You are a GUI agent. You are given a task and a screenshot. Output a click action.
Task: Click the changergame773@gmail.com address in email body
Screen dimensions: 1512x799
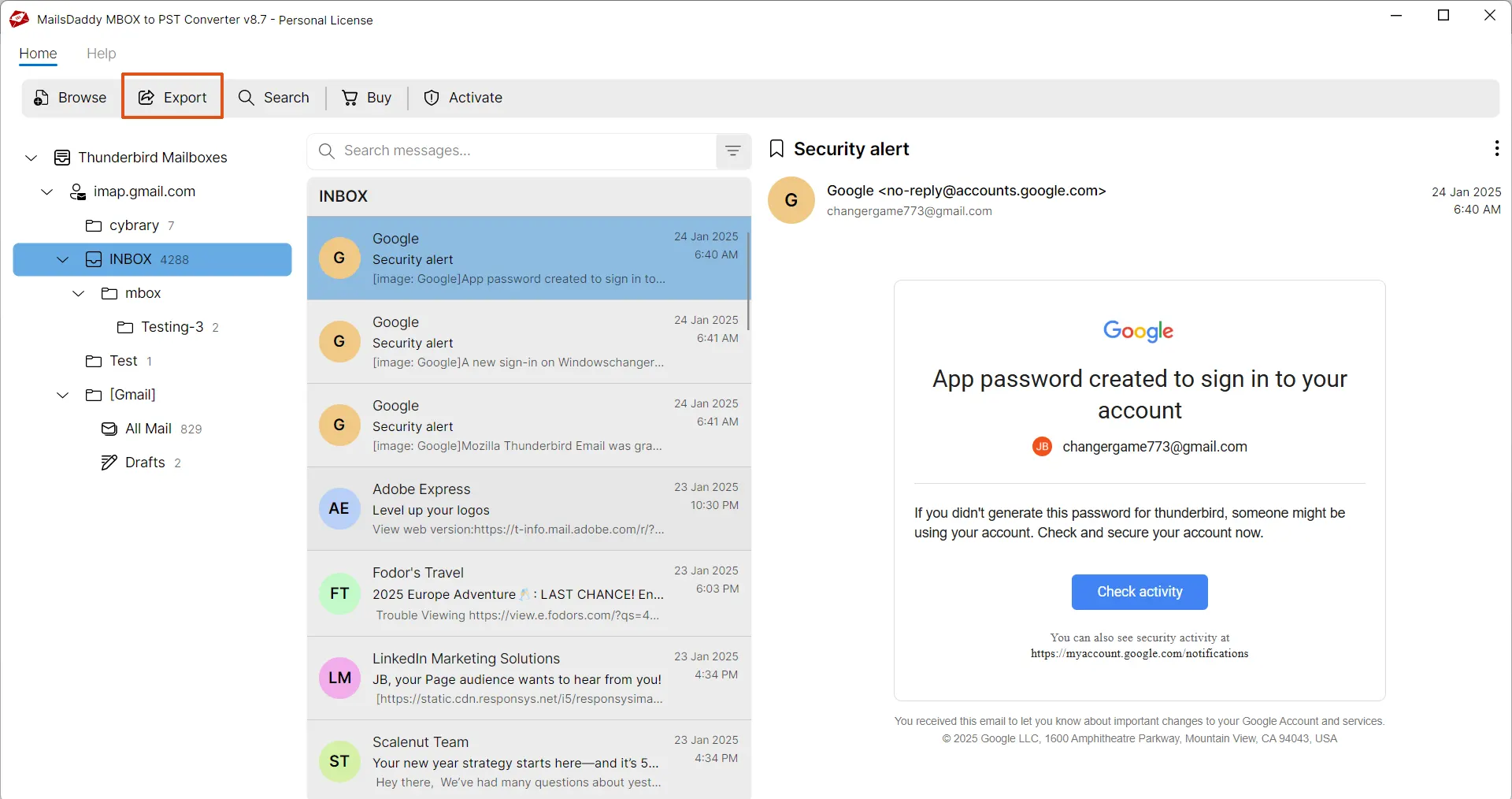click(1154, 447)
